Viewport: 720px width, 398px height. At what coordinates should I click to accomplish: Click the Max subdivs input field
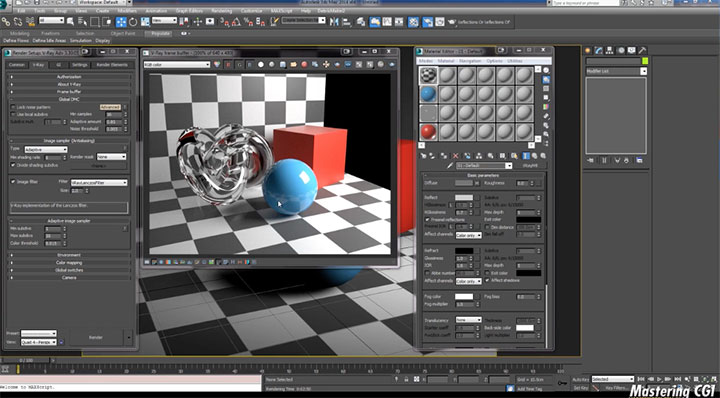point(52,236)
